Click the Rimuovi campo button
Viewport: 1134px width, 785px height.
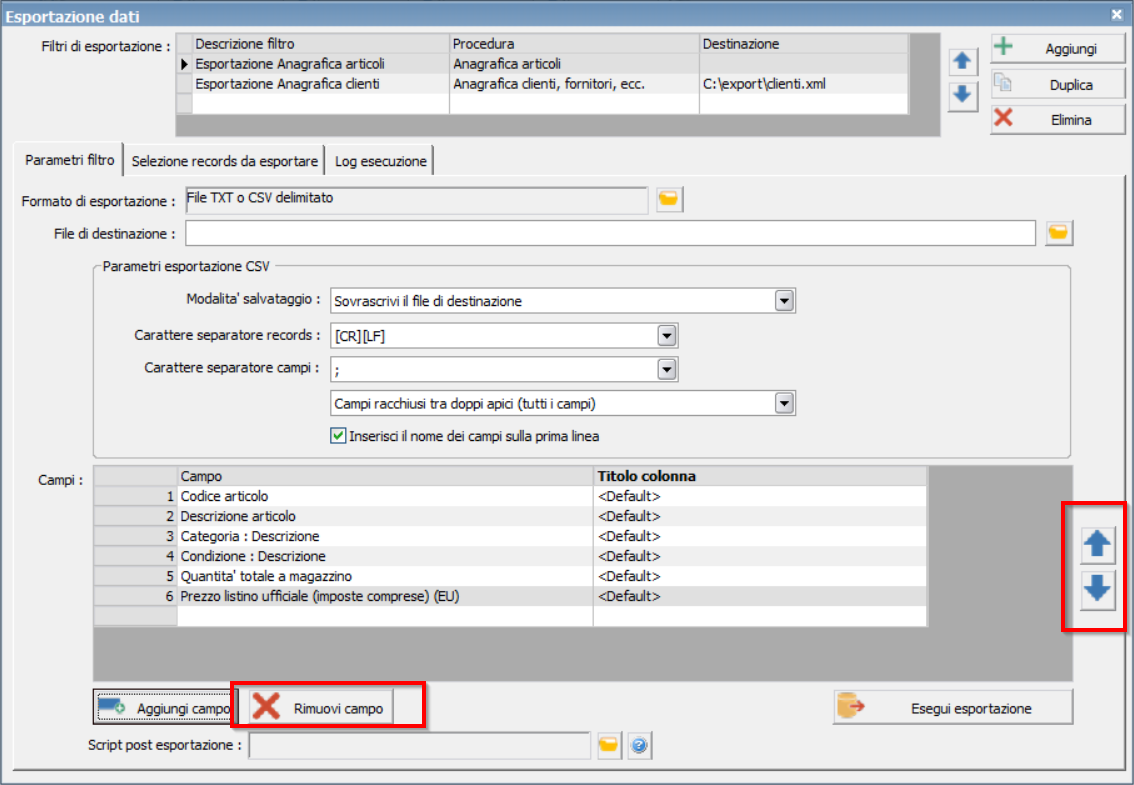pos(321,708)
